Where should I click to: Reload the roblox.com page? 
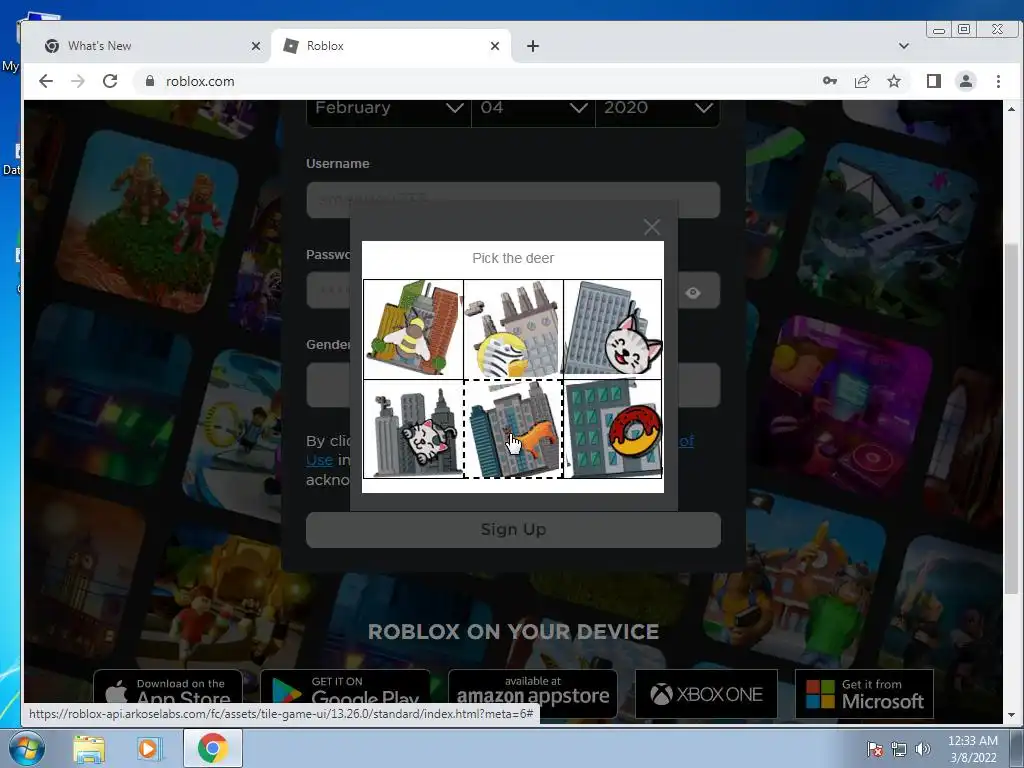click(x=110, y=81)
